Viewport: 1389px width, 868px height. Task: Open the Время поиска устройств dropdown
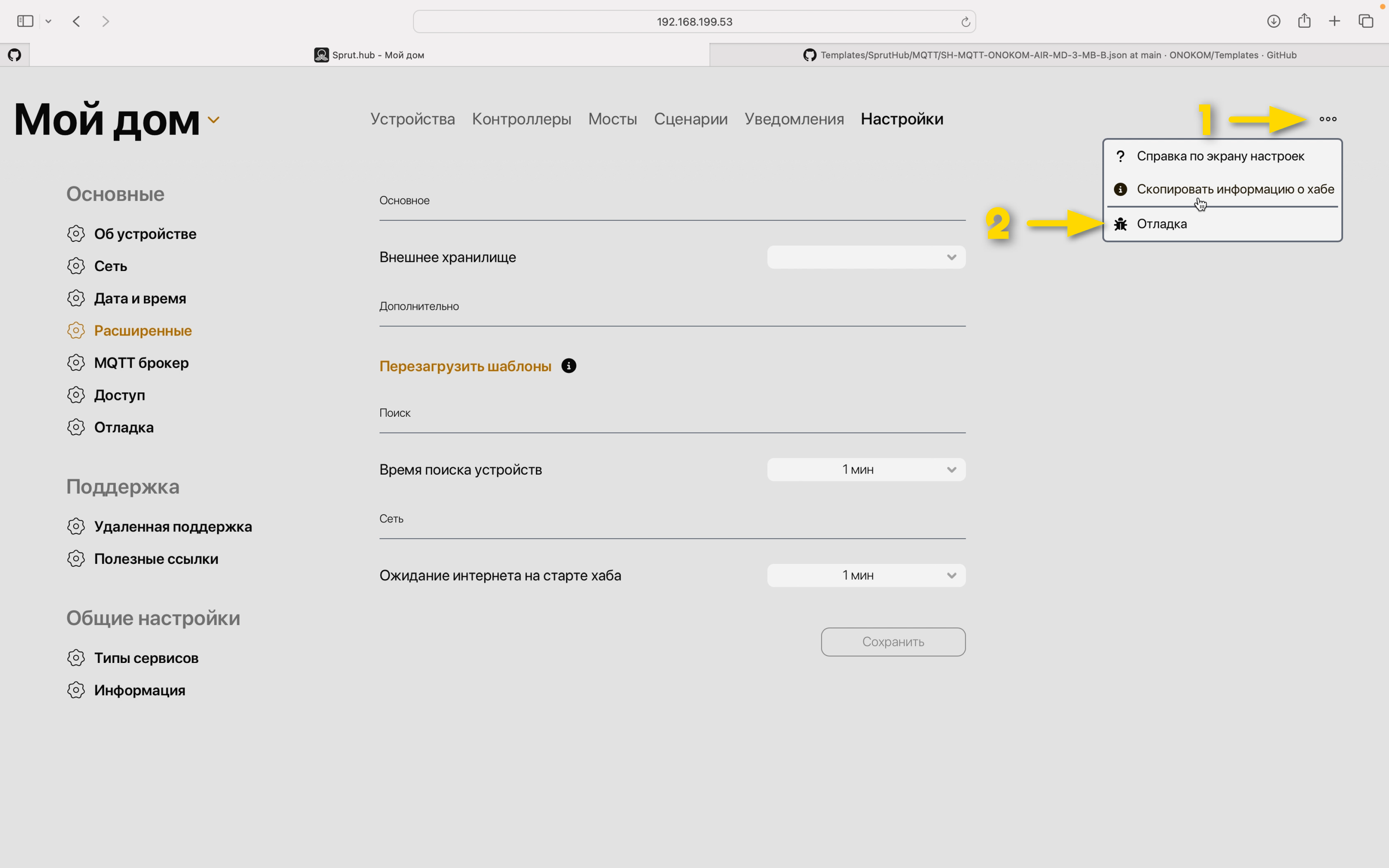point(866,470)
